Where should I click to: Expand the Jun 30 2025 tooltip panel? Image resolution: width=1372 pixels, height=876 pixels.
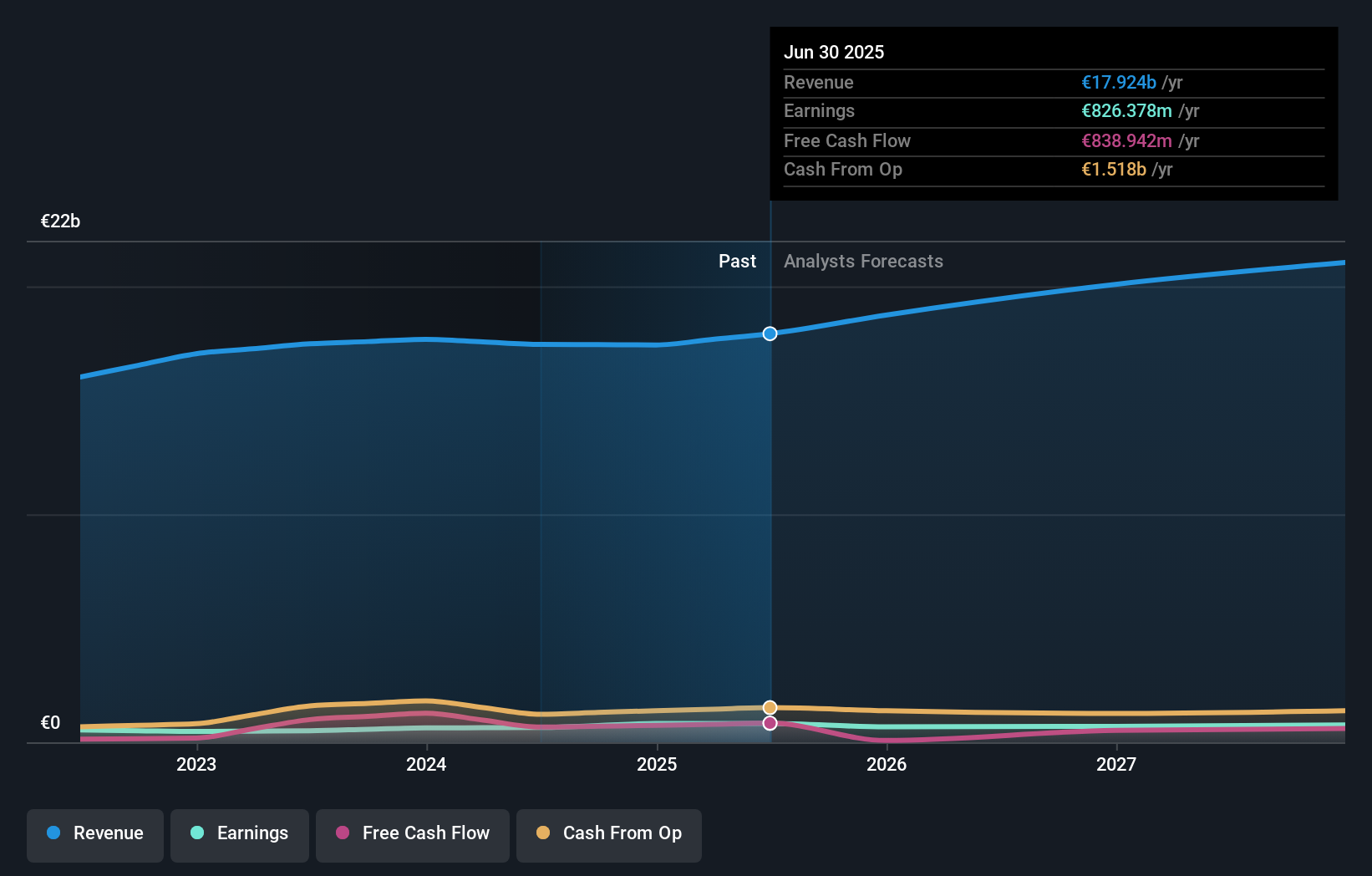pyautogui.click(x=1054, y=113)
